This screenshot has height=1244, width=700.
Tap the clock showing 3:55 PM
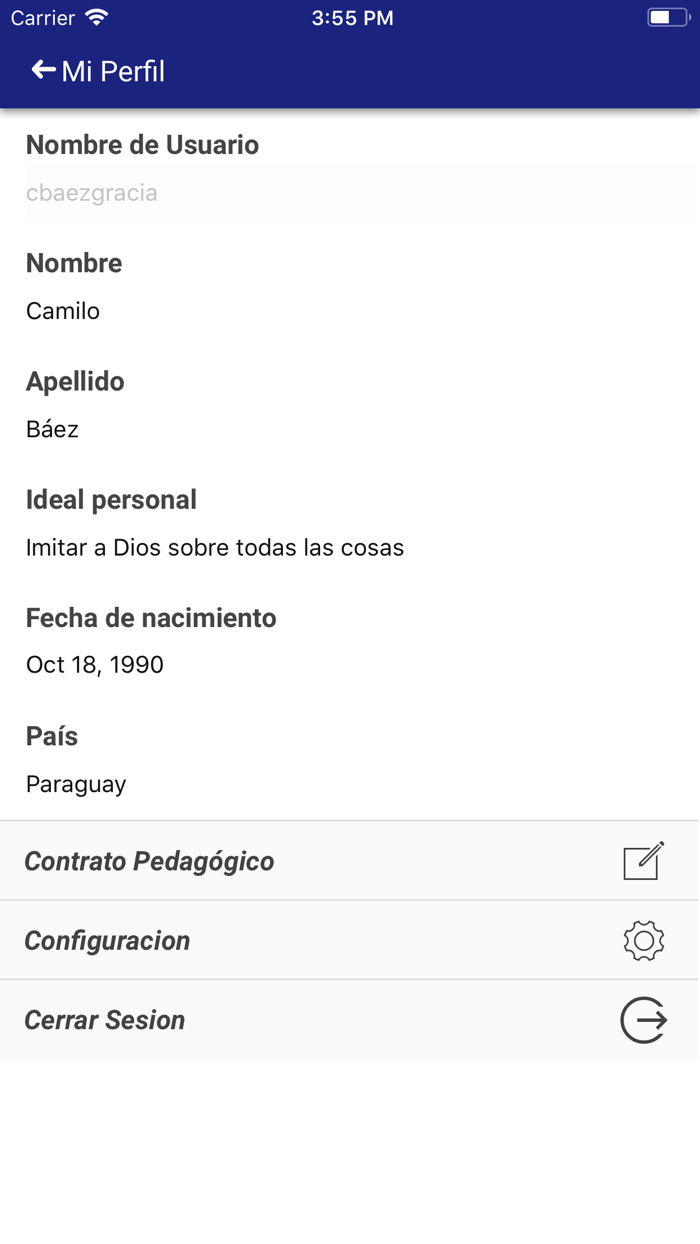point(353,17)
